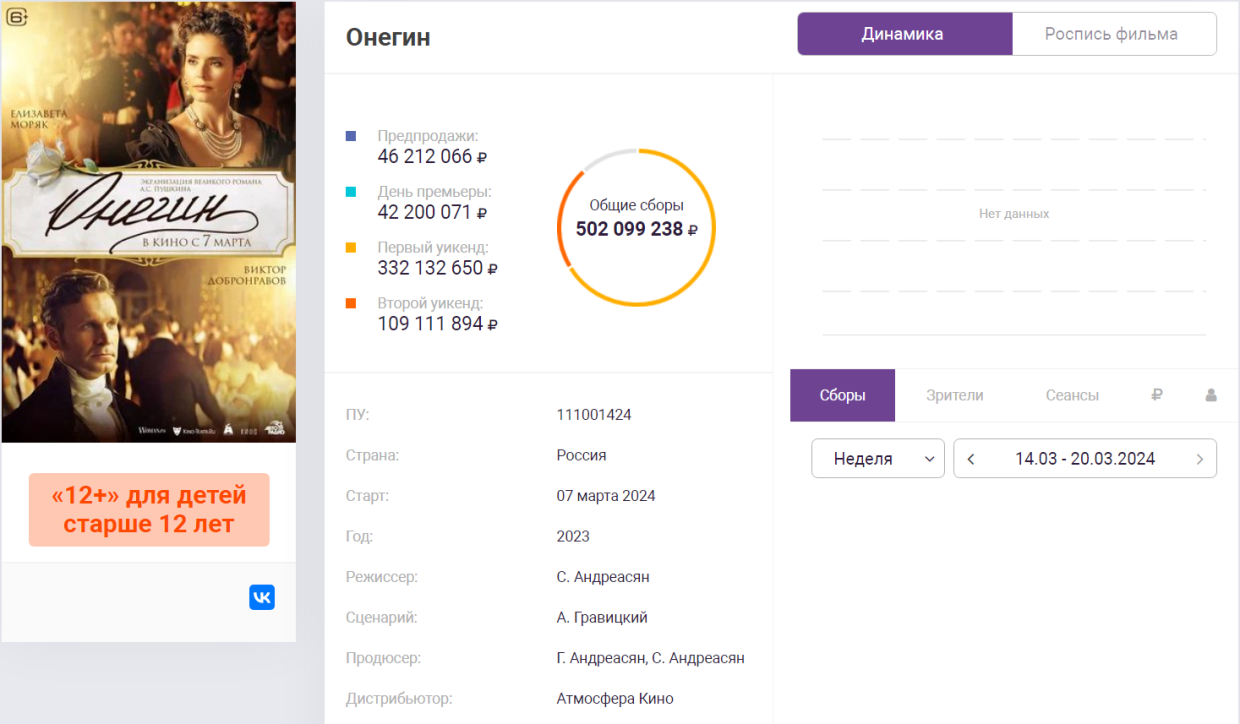Click distributor Атмосфера Кино
1240x724 pixels.
[x=615, y=699]
